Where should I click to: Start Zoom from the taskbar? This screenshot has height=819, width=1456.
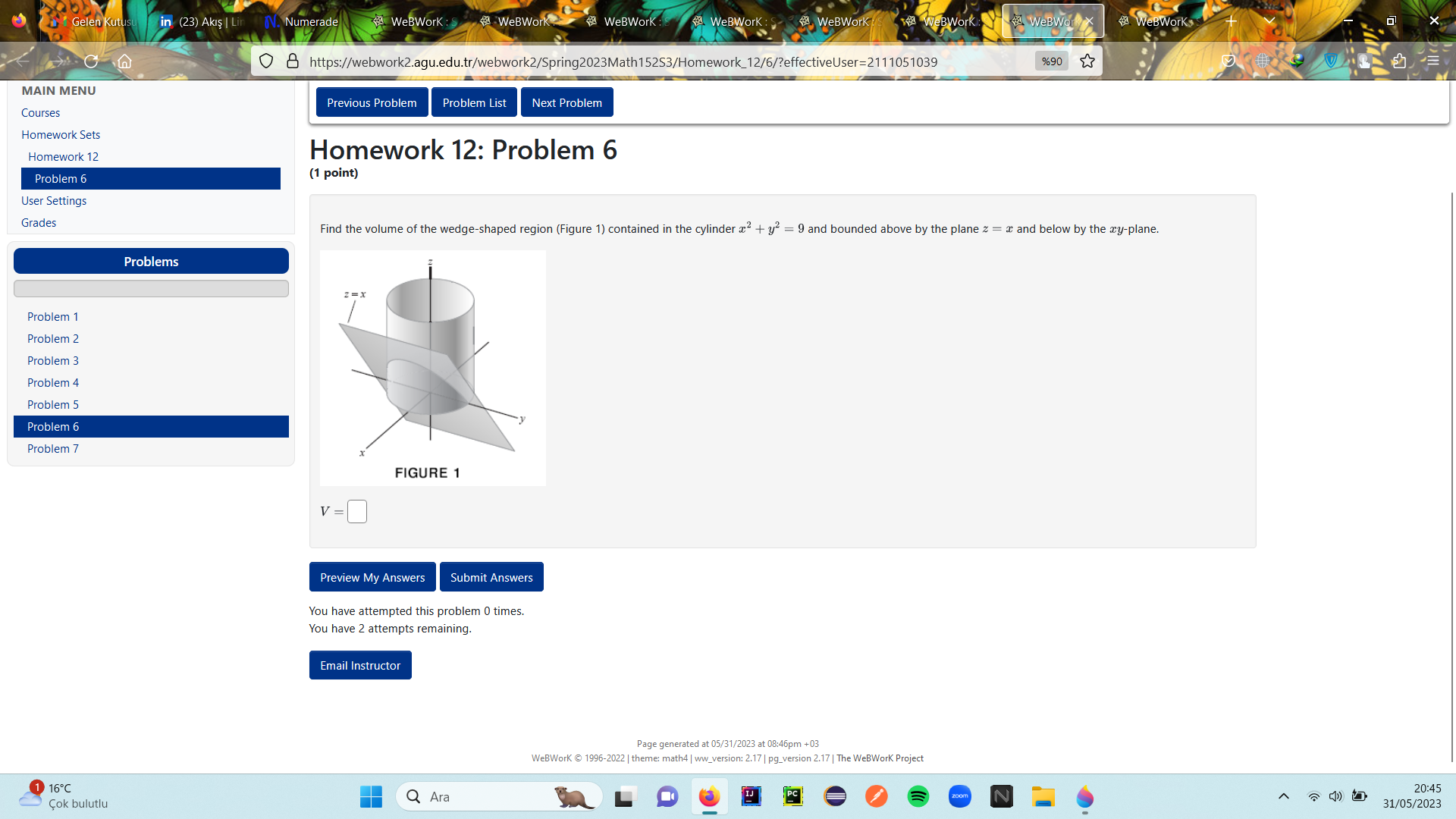(x=960, y=797)
